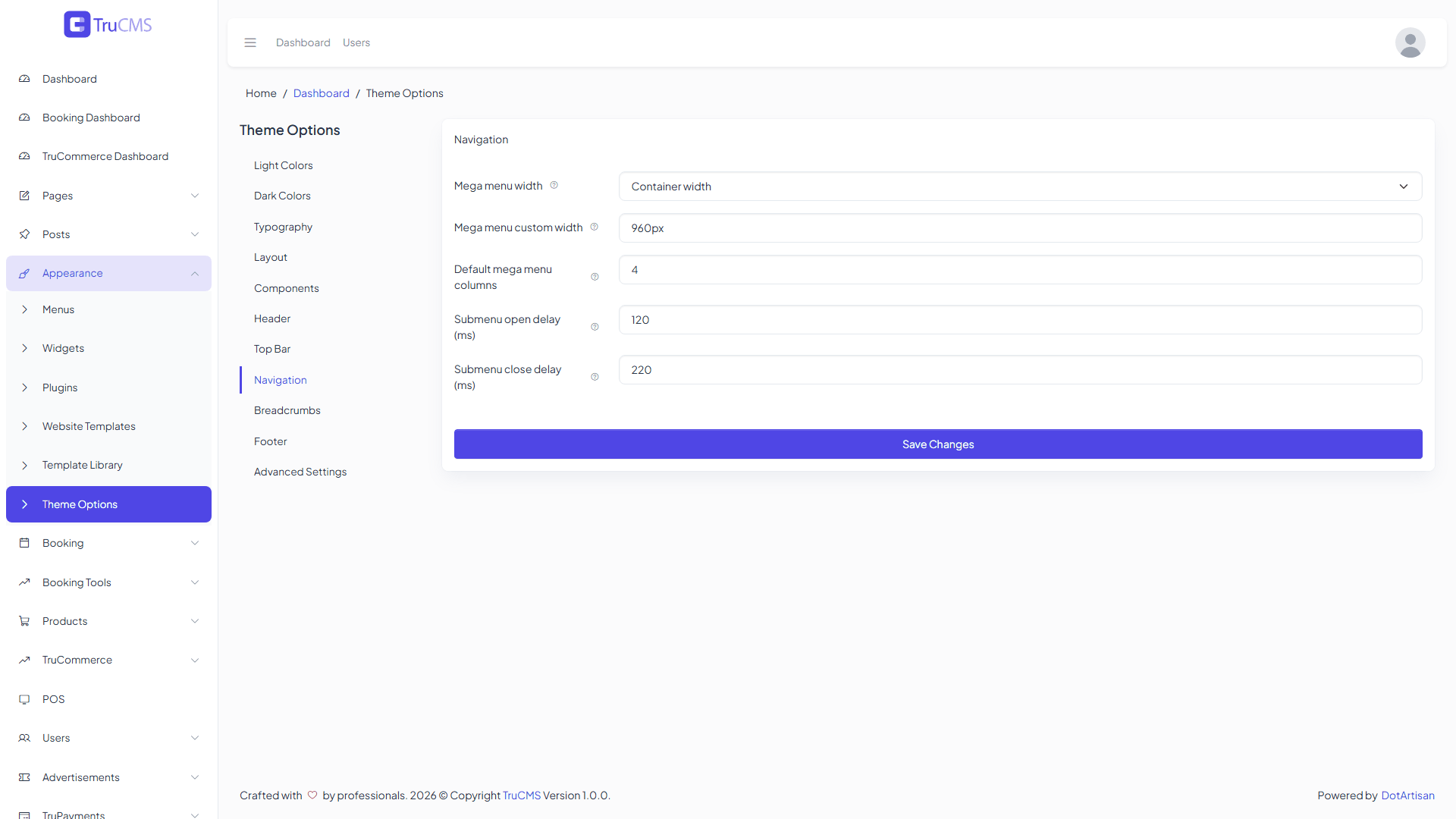Select Light Colors theme section
The image size is (1456, 819).
(283, 165)
